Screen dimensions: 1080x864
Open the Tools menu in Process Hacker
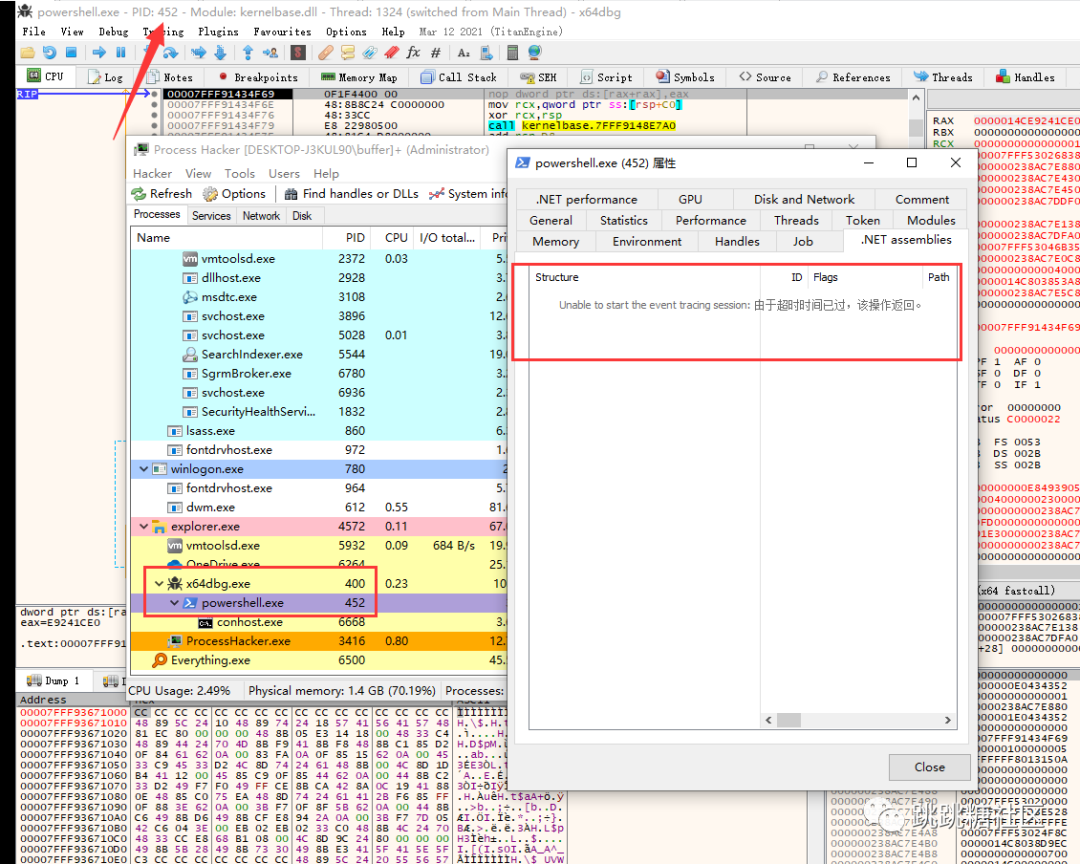point(240,174)
